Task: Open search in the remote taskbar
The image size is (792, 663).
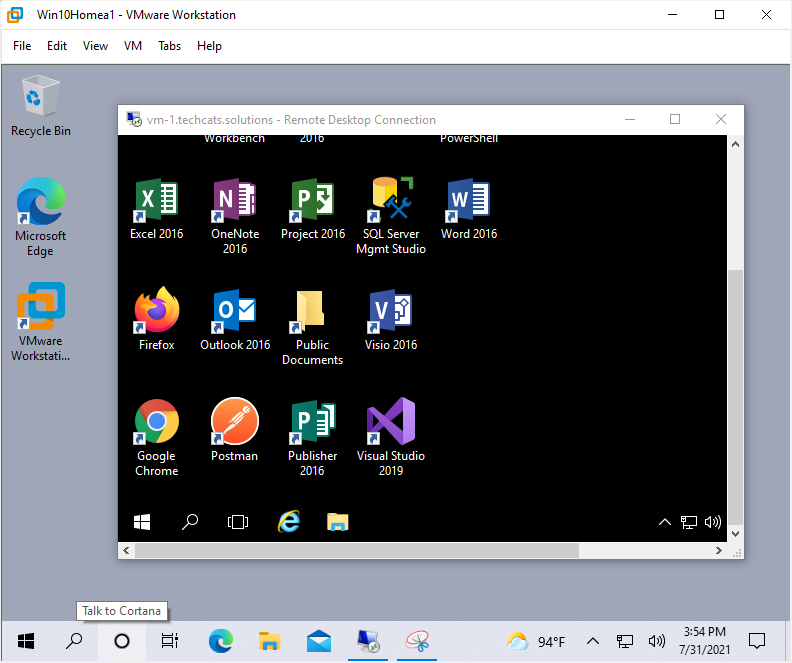Action: (x=190, y=522)
